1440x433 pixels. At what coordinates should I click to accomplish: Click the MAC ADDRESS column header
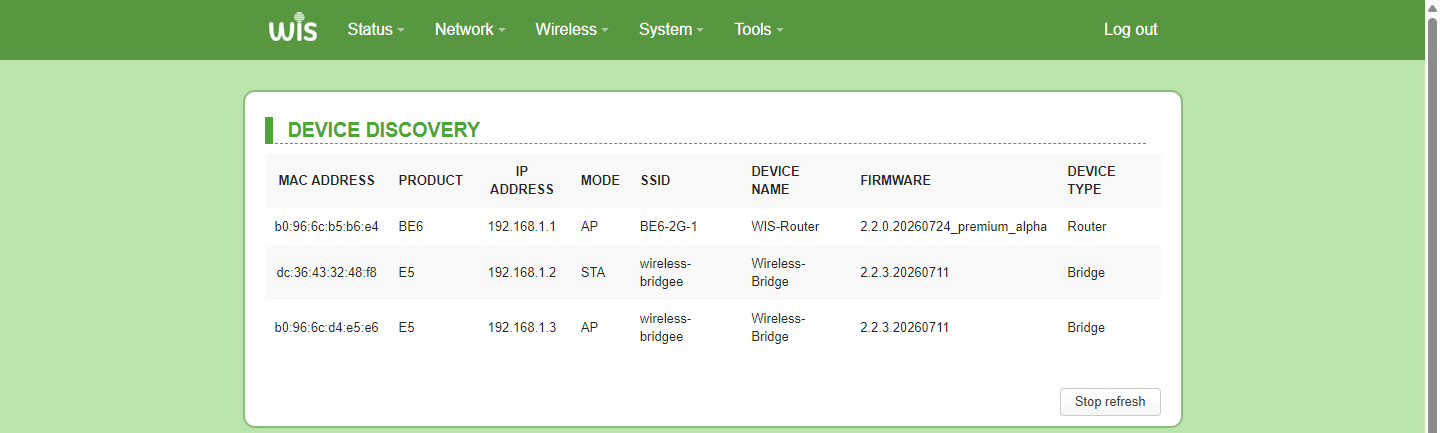(327, 181)
